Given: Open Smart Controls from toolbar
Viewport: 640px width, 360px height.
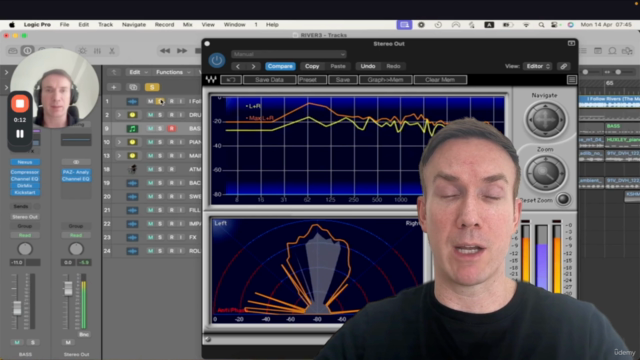Looking at the screenshot, I should pos(82,51).
